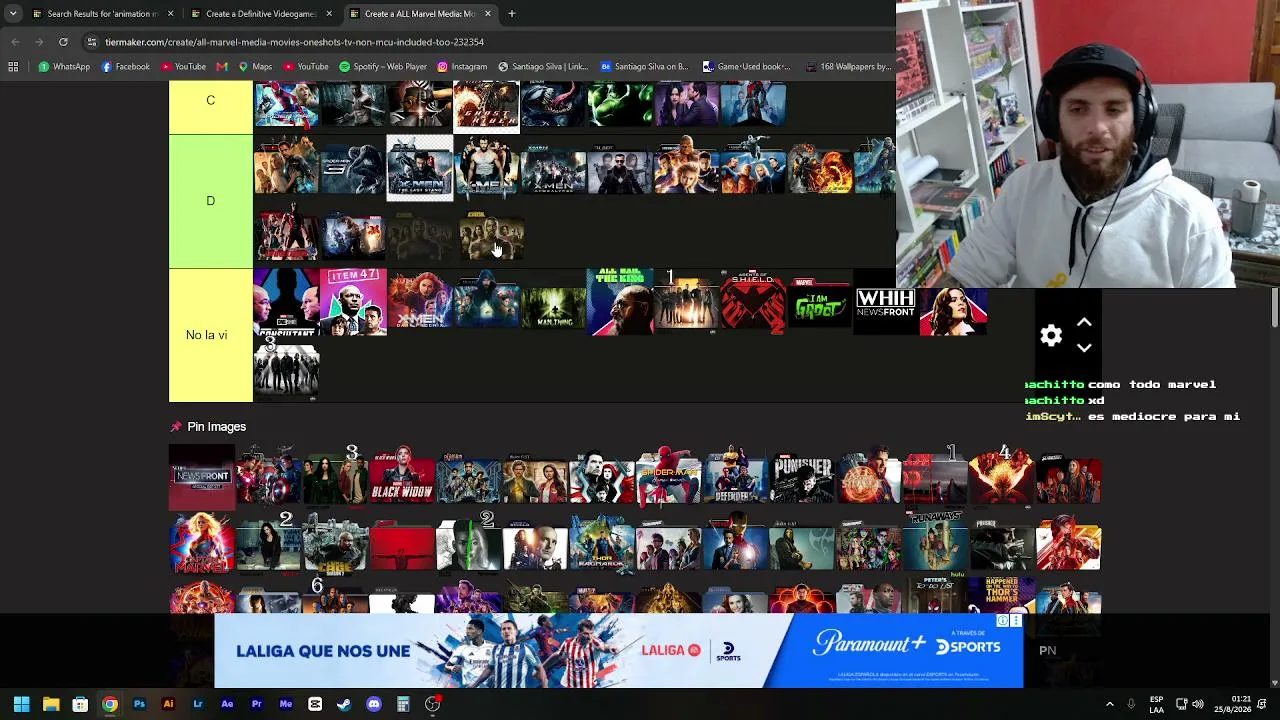Open the WhatsApp bookmark

[64, 67]
